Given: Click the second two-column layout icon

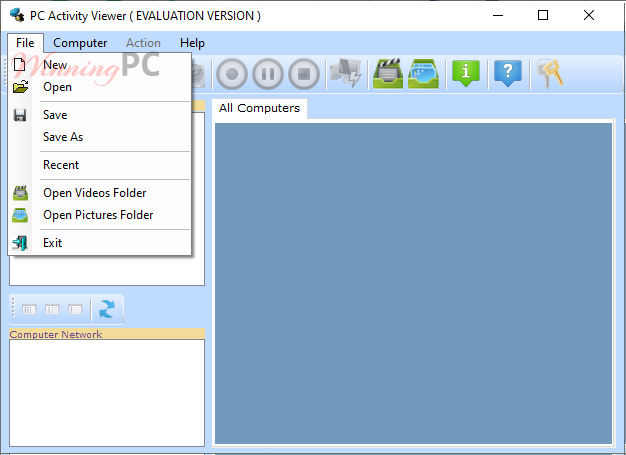Looking at the screenshot, I should pyautogui.click(x=52, y=310).
